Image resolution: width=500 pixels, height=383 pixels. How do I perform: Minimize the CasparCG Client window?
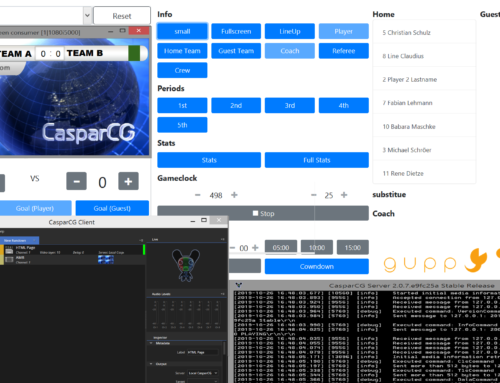(193, 221)
